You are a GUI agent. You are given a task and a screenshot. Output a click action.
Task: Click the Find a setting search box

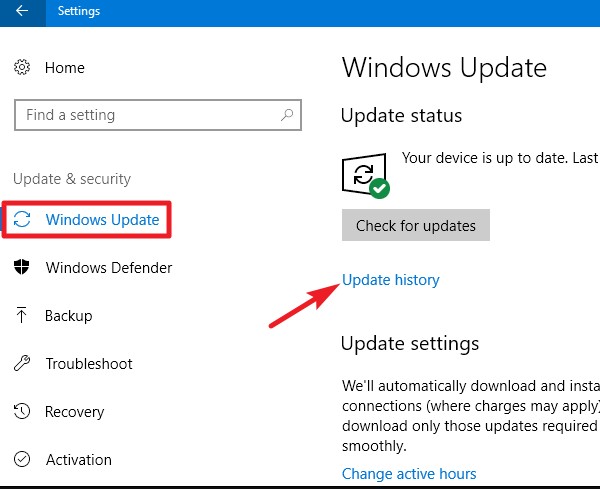point(158,115)
